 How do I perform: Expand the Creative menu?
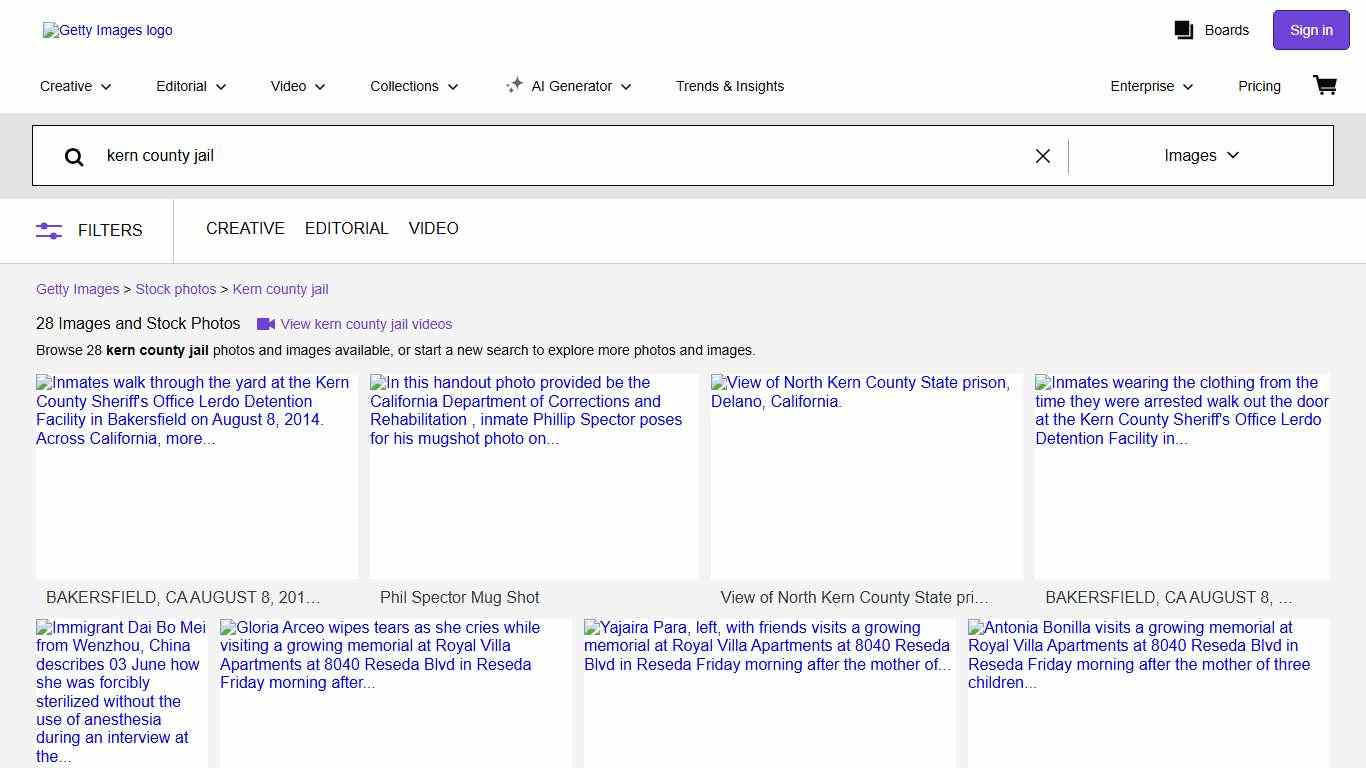(76, 86)
